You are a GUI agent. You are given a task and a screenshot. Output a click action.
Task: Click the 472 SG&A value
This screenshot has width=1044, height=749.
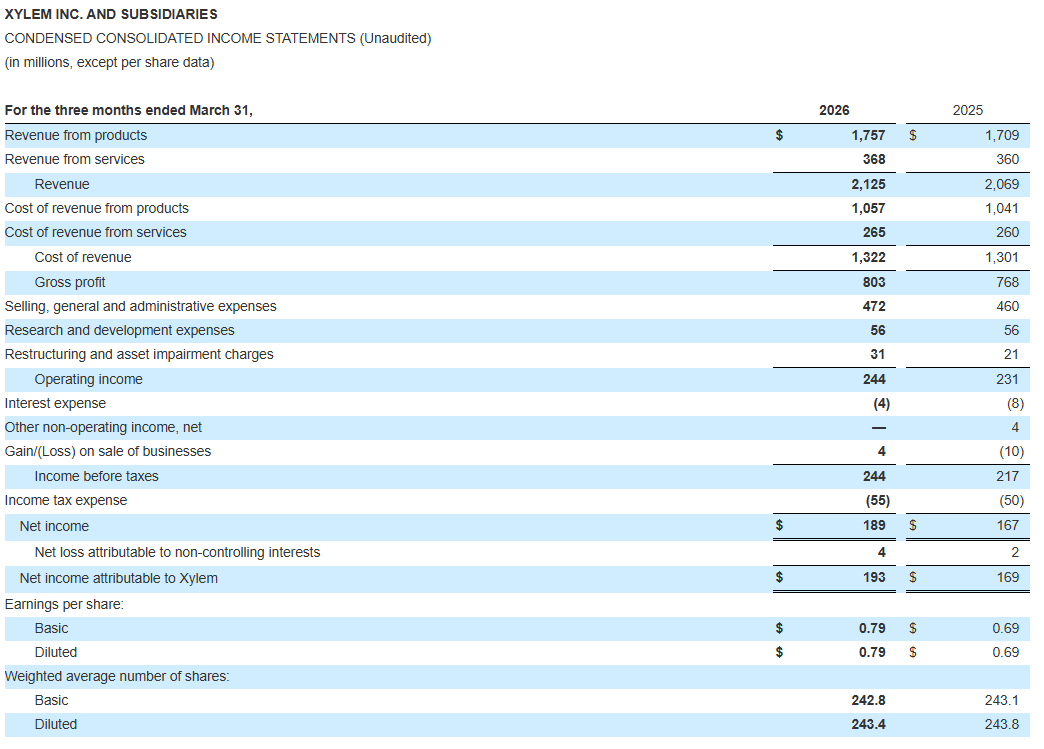[x=874, y=306]
